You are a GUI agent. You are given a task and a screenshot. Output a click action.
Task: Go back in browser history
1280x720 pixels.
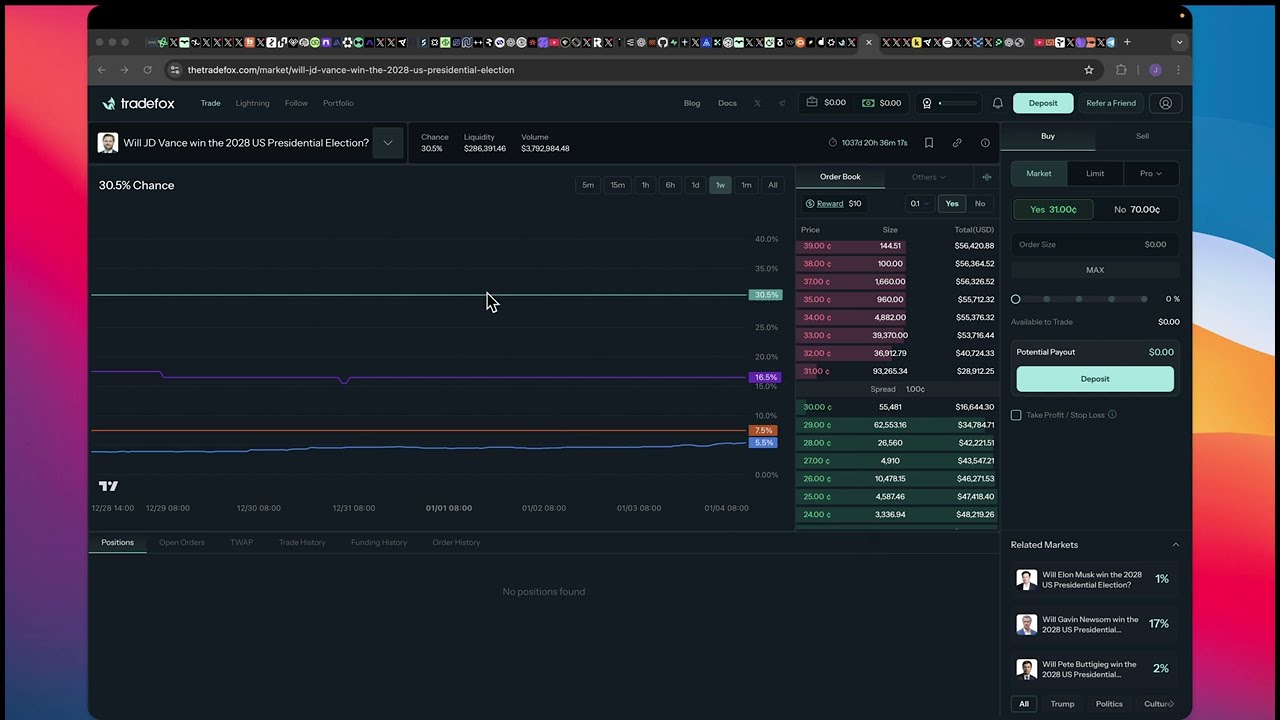101,70
